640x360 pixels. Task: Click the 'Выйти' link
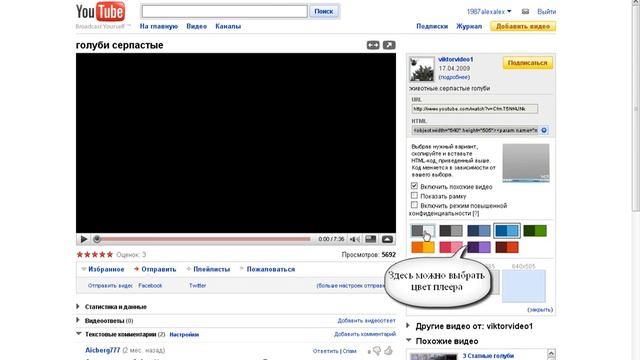pos(547,11)
